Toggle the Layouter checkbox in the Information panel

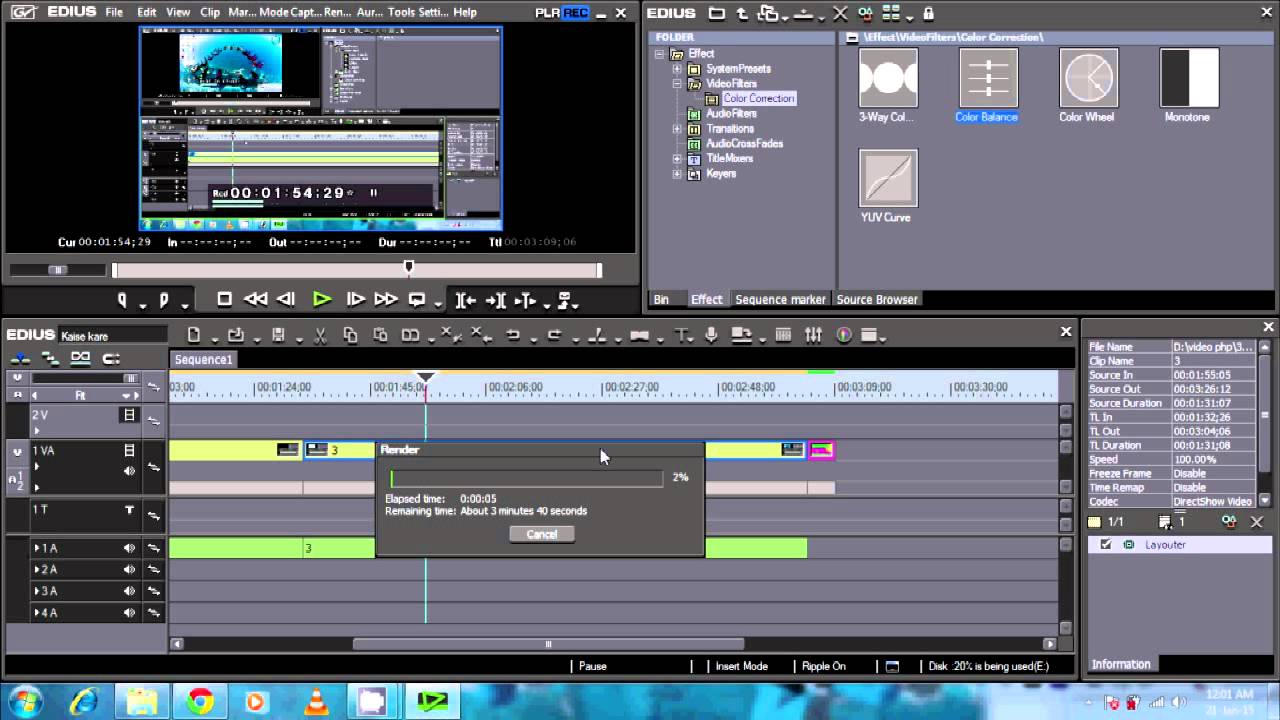(x=1106, y=545)
